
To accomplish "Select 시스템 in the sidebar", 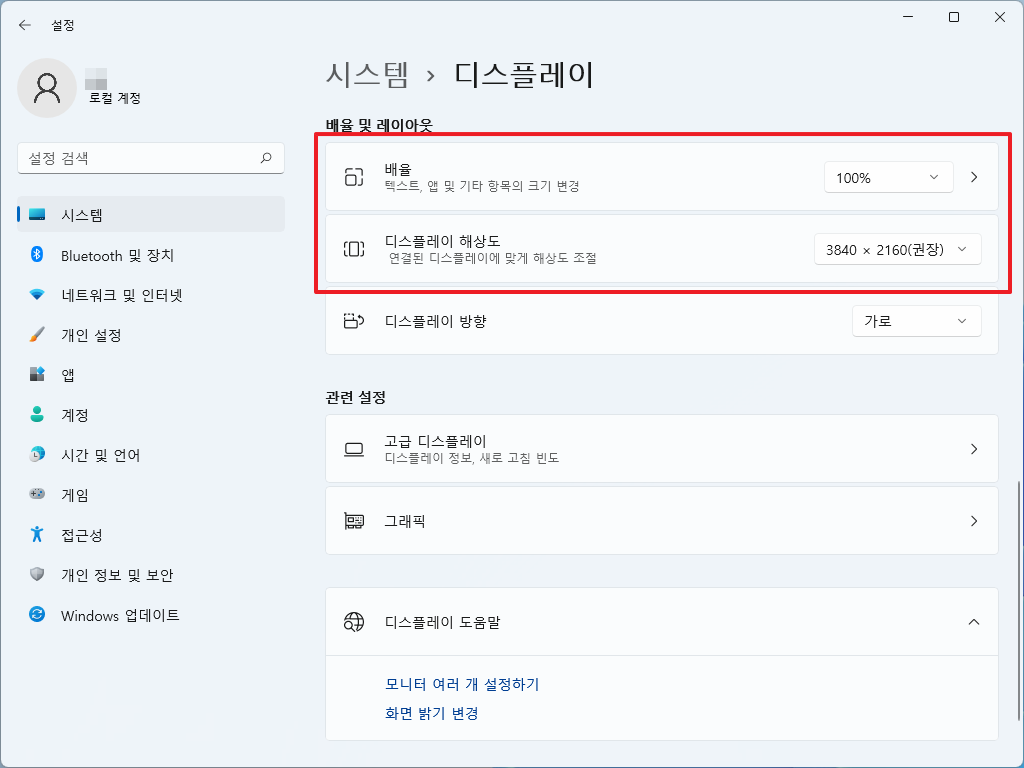I will (x=151, y=214).
